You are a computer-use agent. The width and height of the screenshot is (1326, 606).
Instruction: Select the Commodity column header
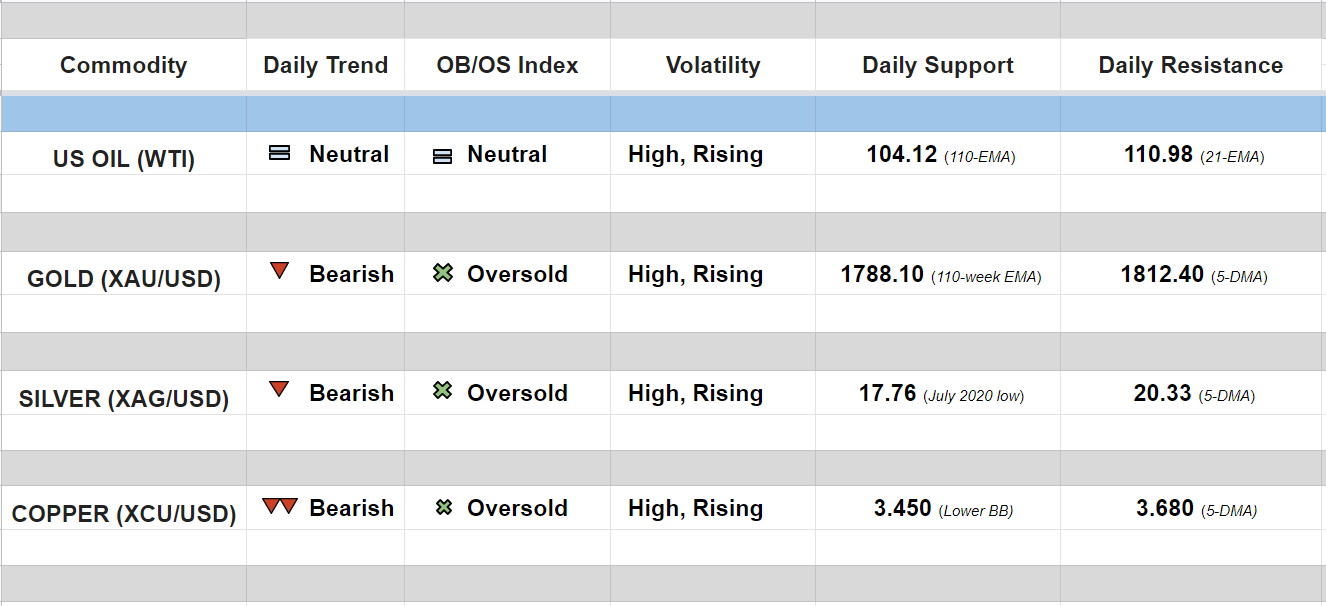point(123,66)
